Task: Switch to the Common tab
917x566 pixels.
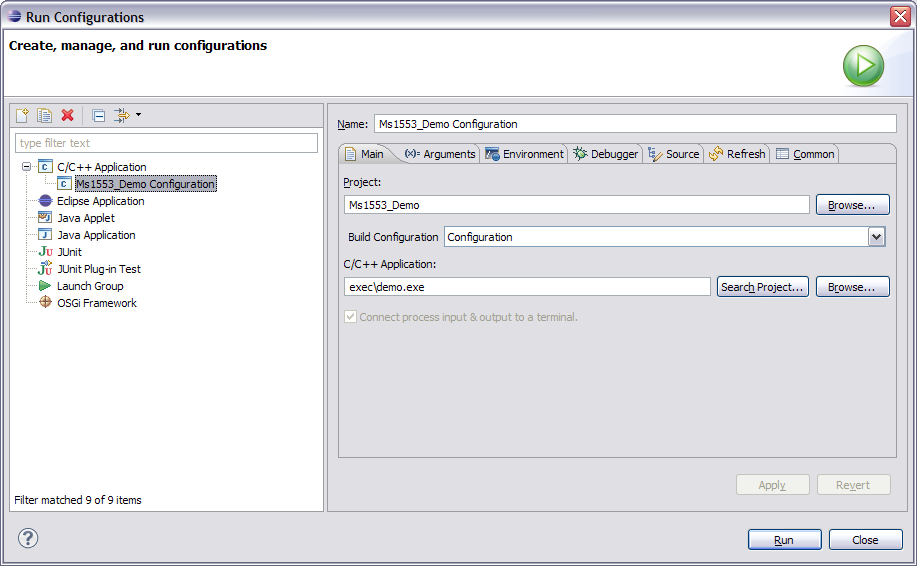Action: click(x=805, y=154)
